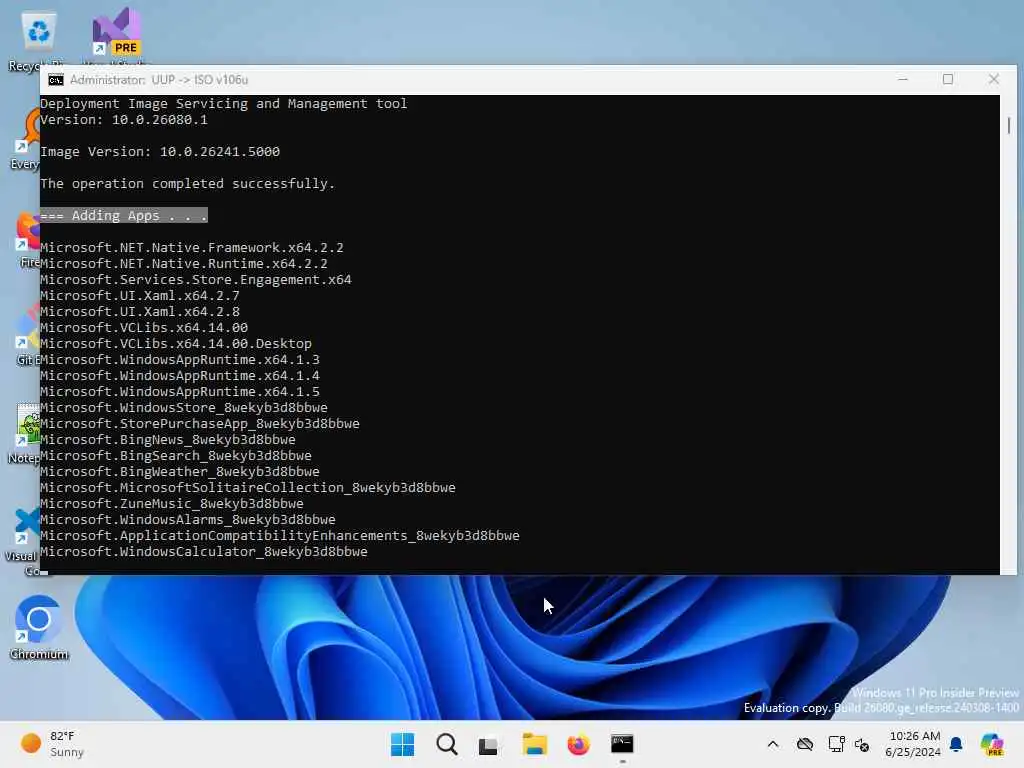Click the Microsoft.Services.Store.Engagement.x64 line
This screenshot has height=768, width=1024.
[x=196, y=280]
